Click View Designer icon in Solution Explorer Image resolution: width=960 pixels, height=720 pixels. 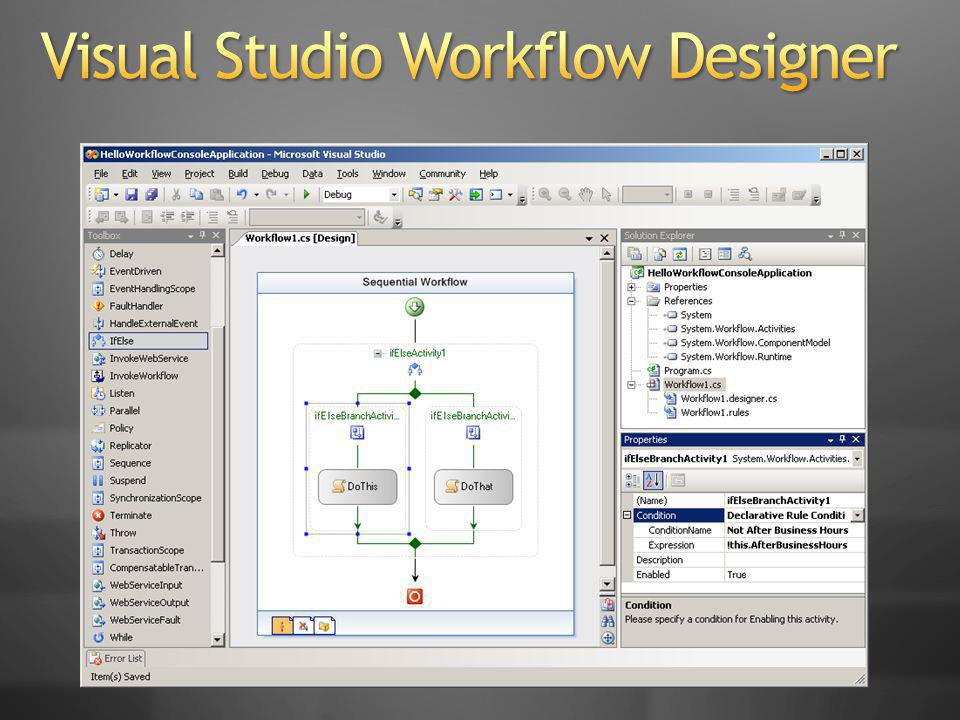click(x=724, y=253)
